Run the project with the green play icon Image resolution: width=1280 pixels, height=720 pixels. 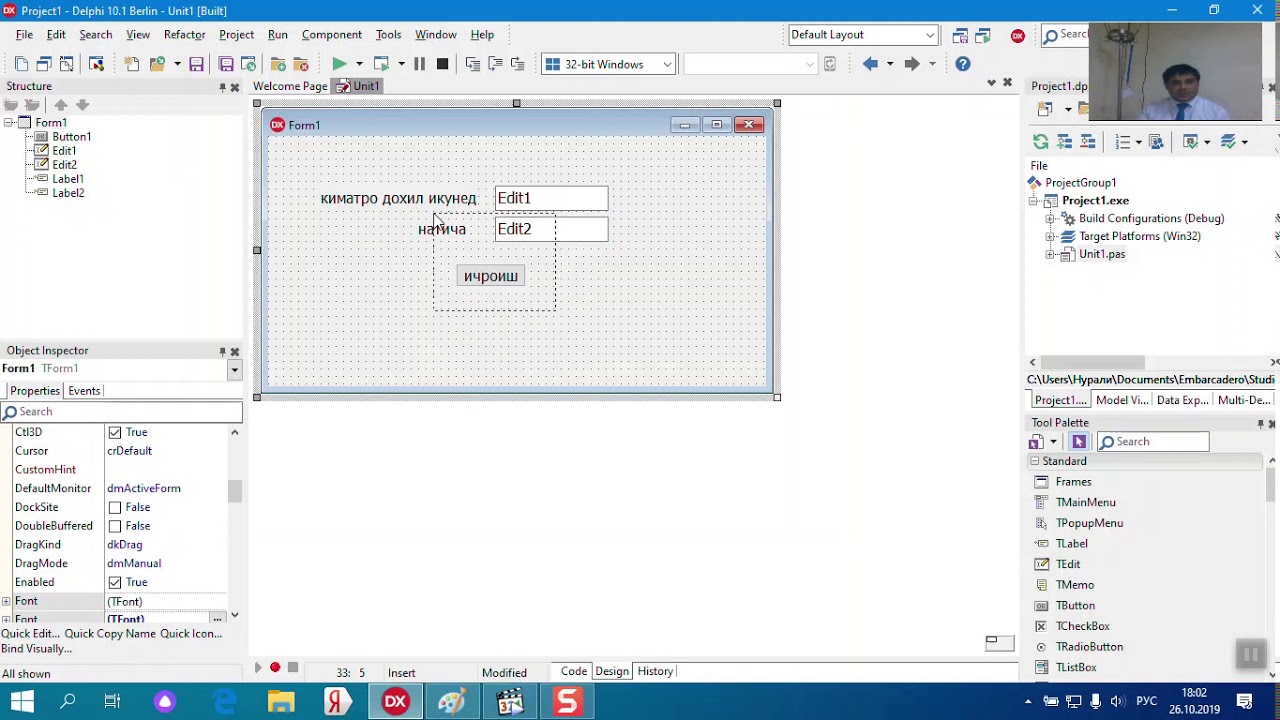pos(339,64)
